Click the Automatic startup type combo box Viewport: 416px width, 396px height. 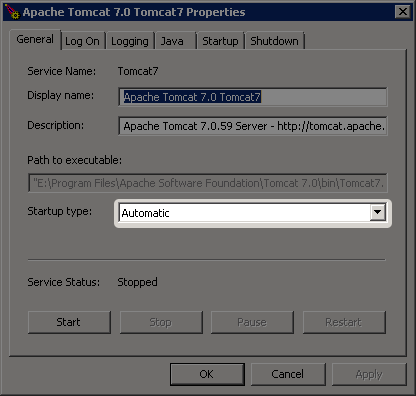(x=253, y=213)
